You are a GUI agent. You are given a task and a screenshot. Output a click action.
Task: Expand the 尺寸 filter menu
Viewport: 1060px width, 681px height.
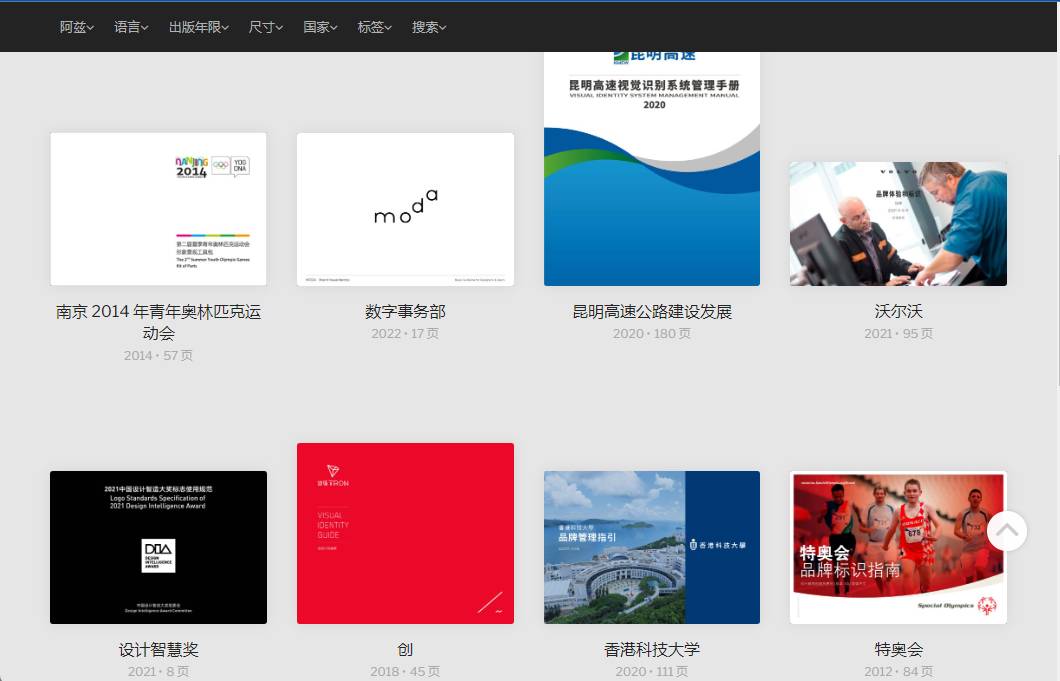point(266,27)
